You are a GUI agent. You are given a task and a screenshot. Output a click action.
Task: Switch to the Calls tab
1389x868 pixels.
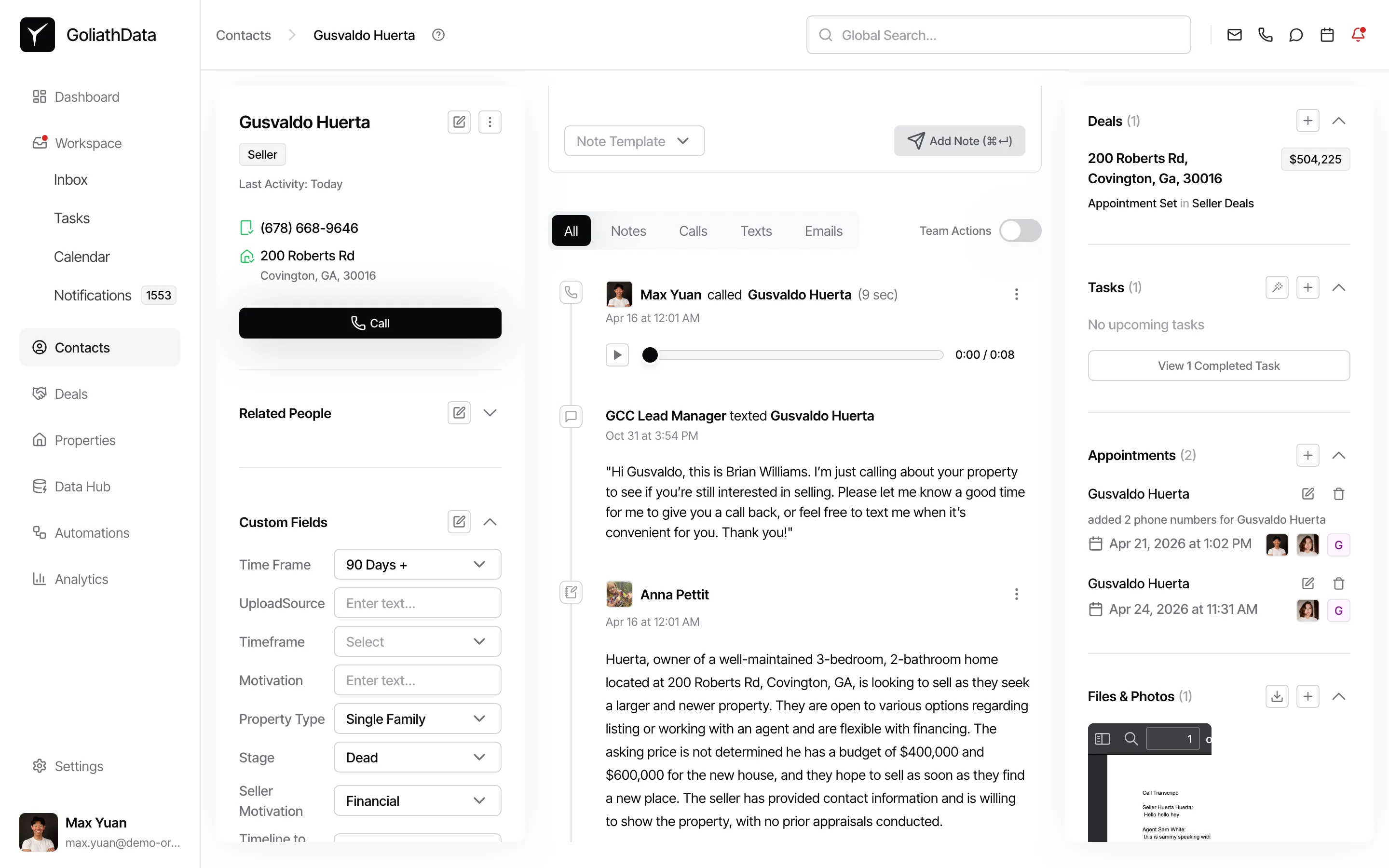point(693,231)
